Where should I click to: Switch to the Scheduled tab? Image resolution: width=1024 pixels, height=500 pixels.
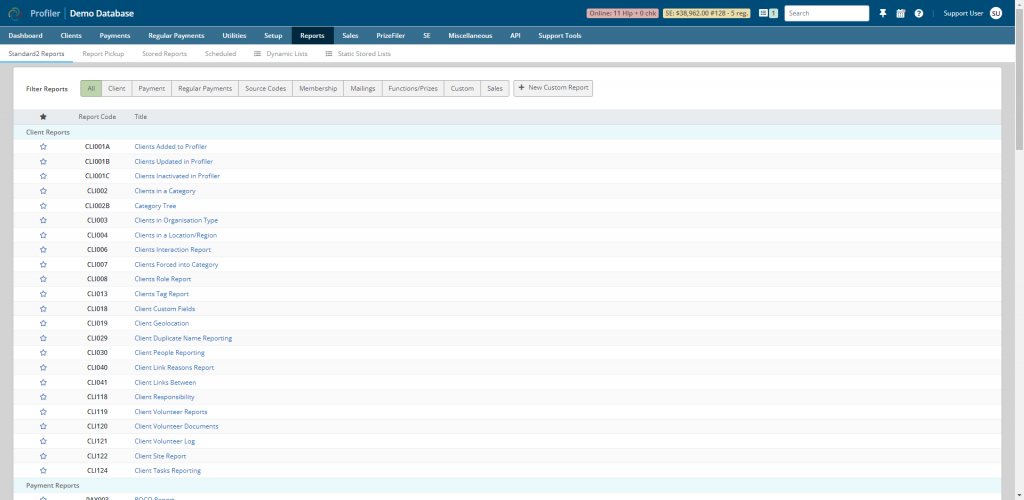[221, 54]
